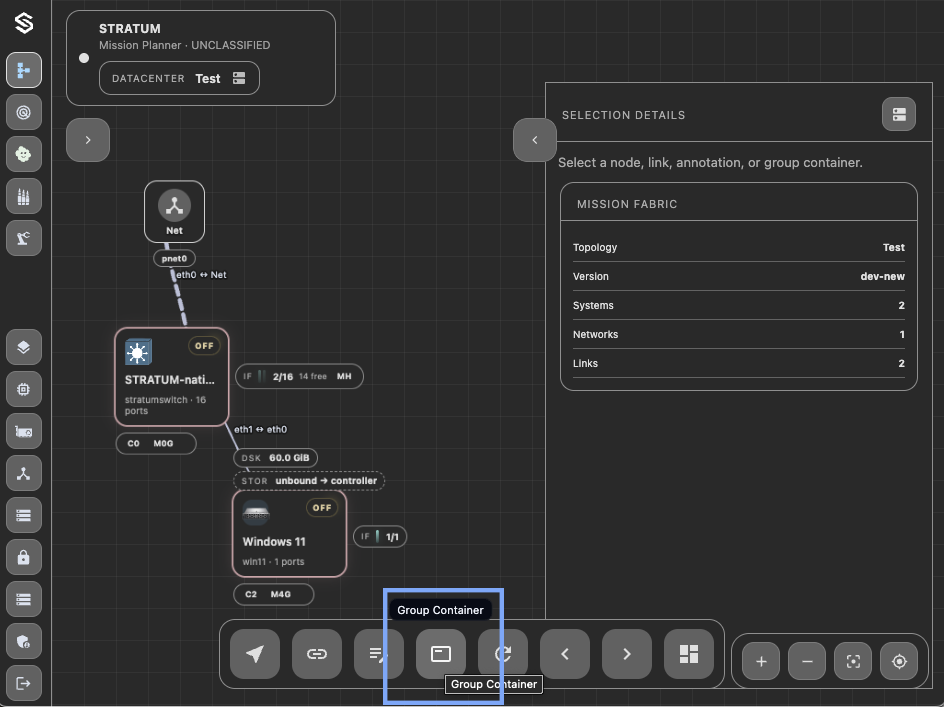Click the logout exit sidebar icon
Viewport: 944px width, 707px height.
click(x=23, y=684)
